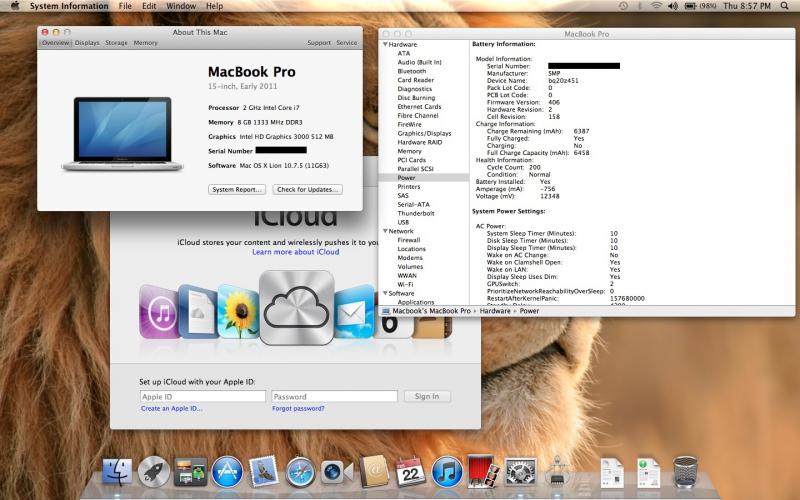The image size is (800, 500).
Task: Select USB in hardware list
Action: (x=403, y=222)
